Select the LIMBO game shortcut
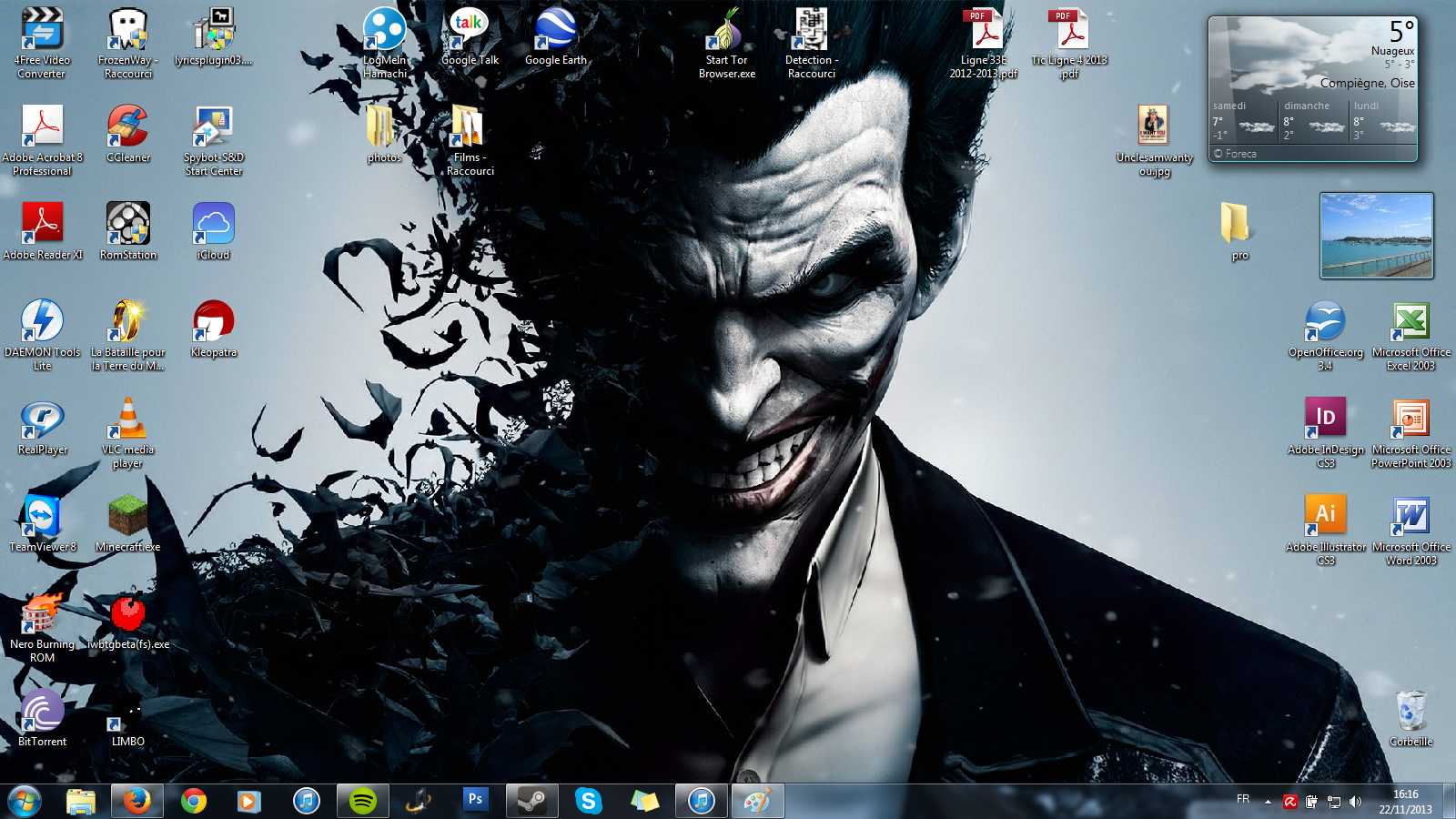 coord(128,718)
